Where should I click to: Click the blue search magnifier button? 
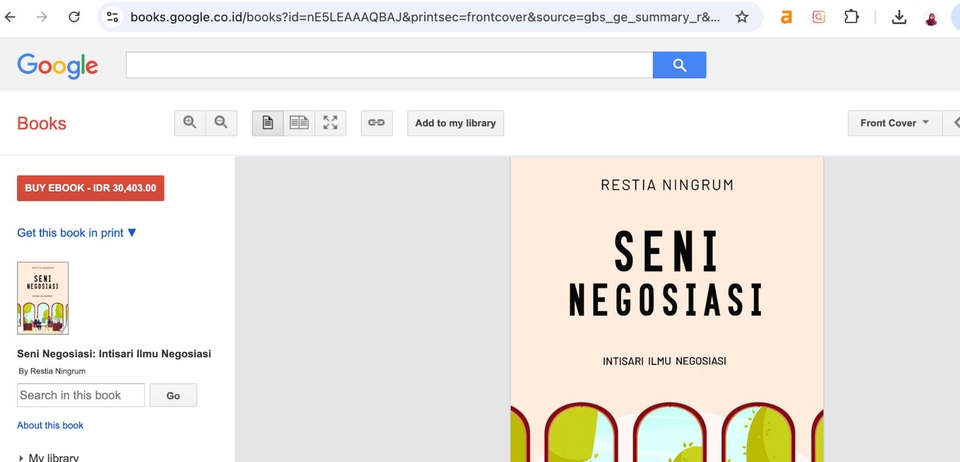(x=680, y=65)
